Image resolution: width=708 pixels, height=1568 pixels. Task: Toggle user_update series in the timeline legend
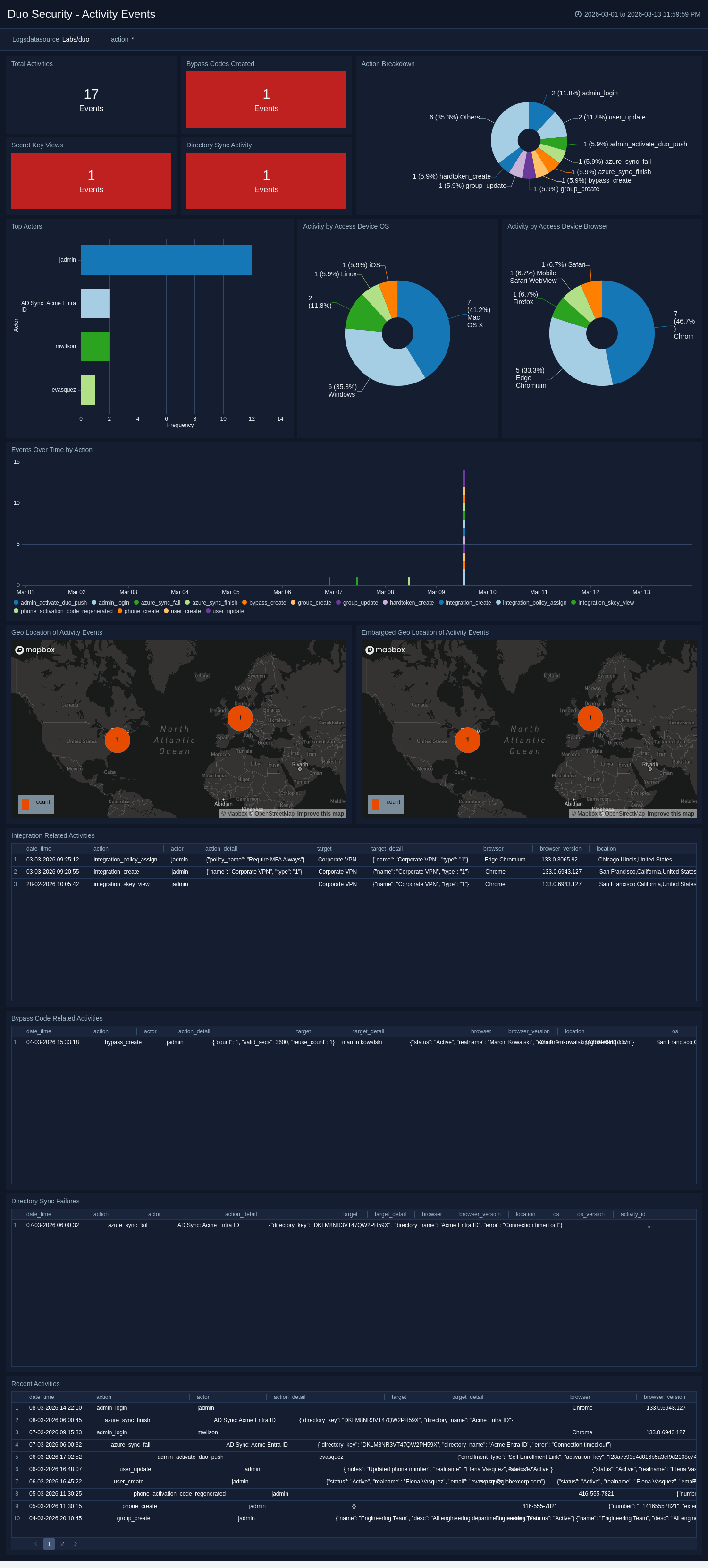tap(228, 611)
